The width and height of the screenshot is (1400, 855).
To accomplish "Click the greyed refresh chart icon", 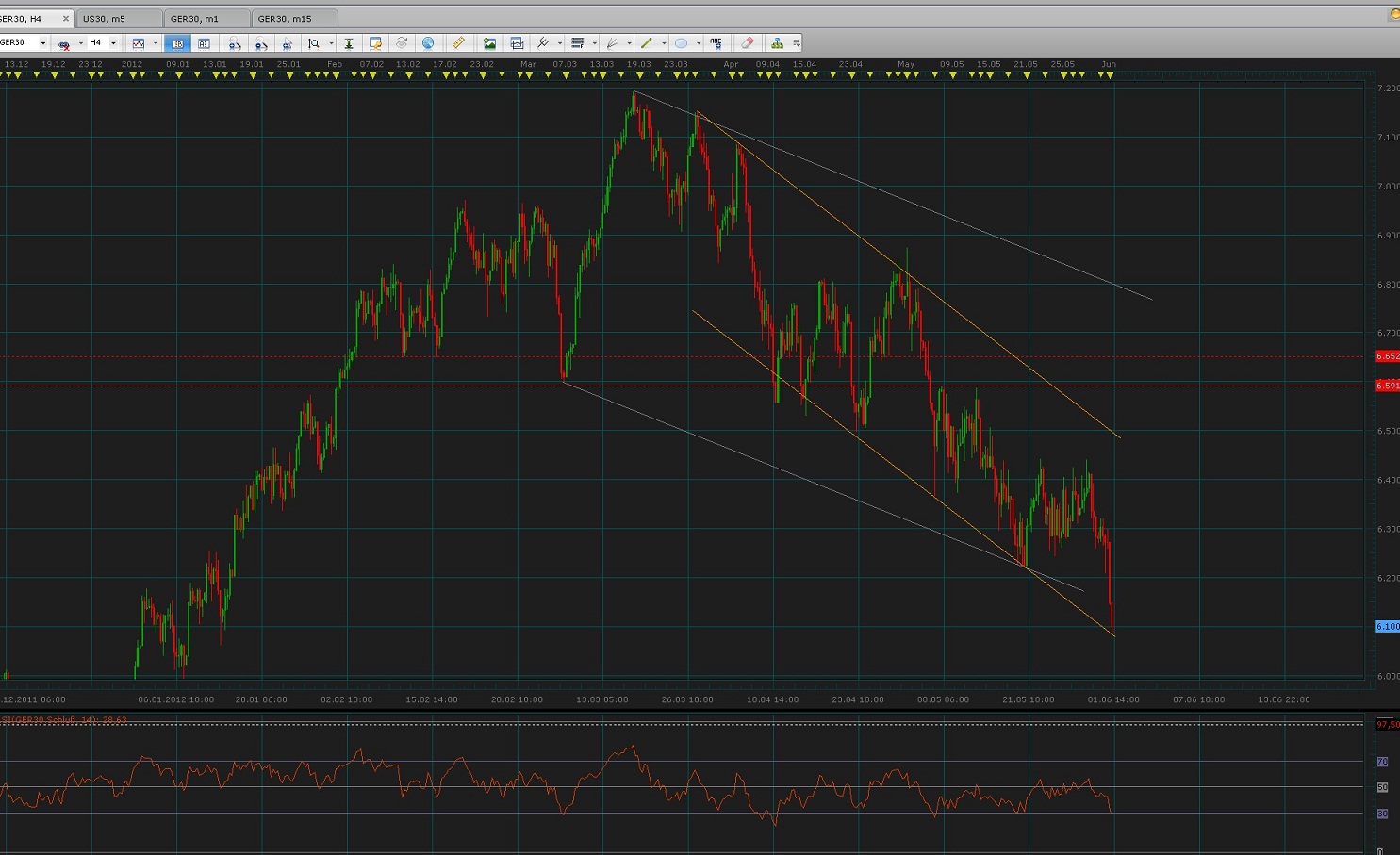I will [x=402, y=43].
